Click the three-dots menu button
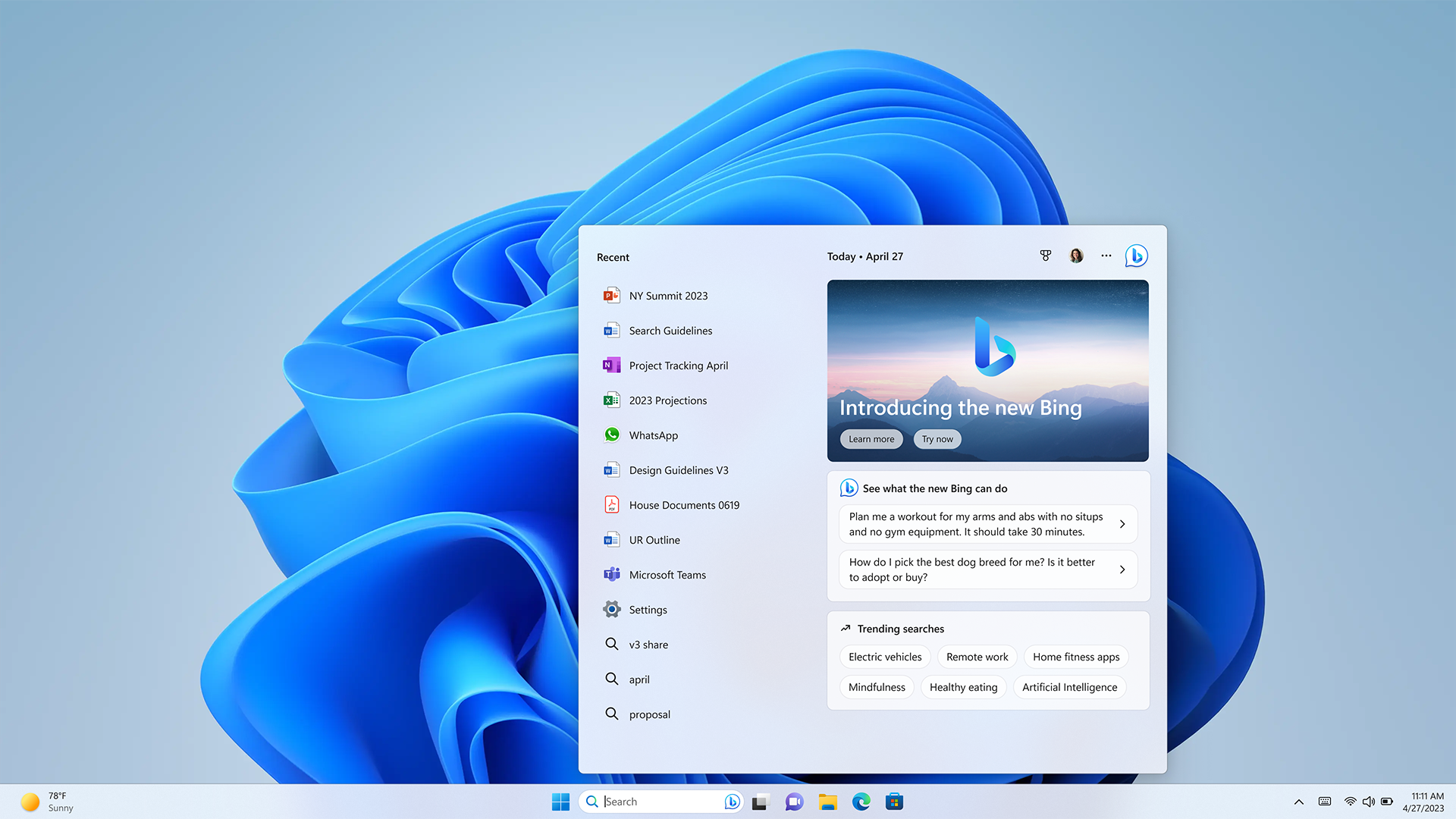Image resolution: width=1456 pixels, height=819 pixels. (x=1106, y=255)
